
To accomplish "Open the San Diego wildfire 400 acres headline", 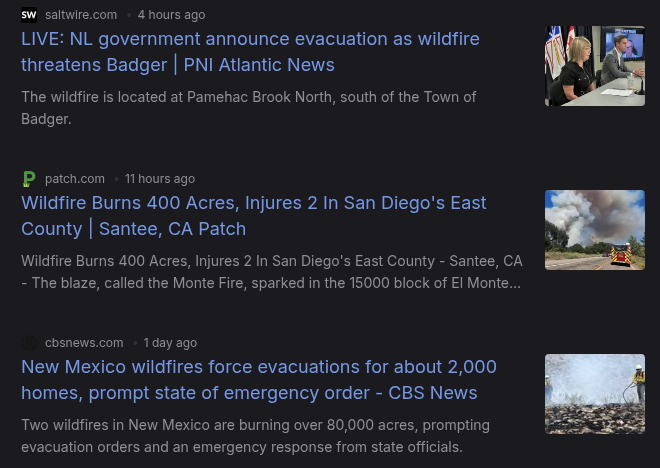I will [254, 216].
